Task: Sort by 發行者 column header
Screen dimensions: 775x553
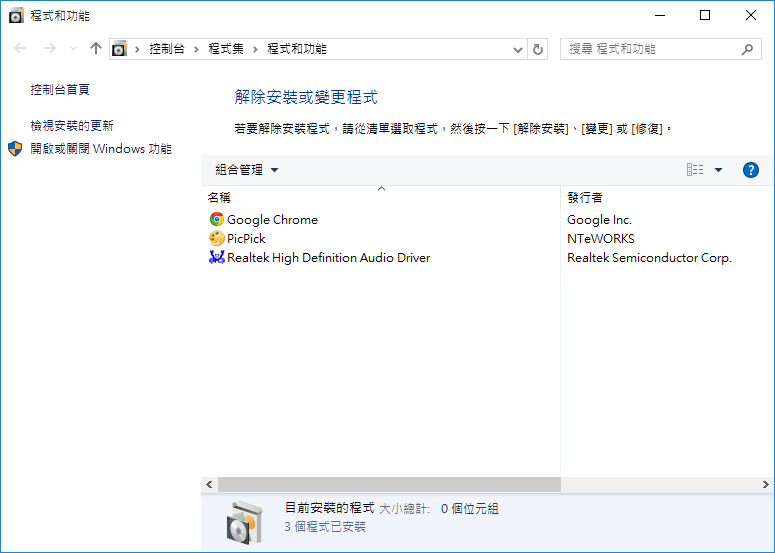Action: tap(668, 197)
